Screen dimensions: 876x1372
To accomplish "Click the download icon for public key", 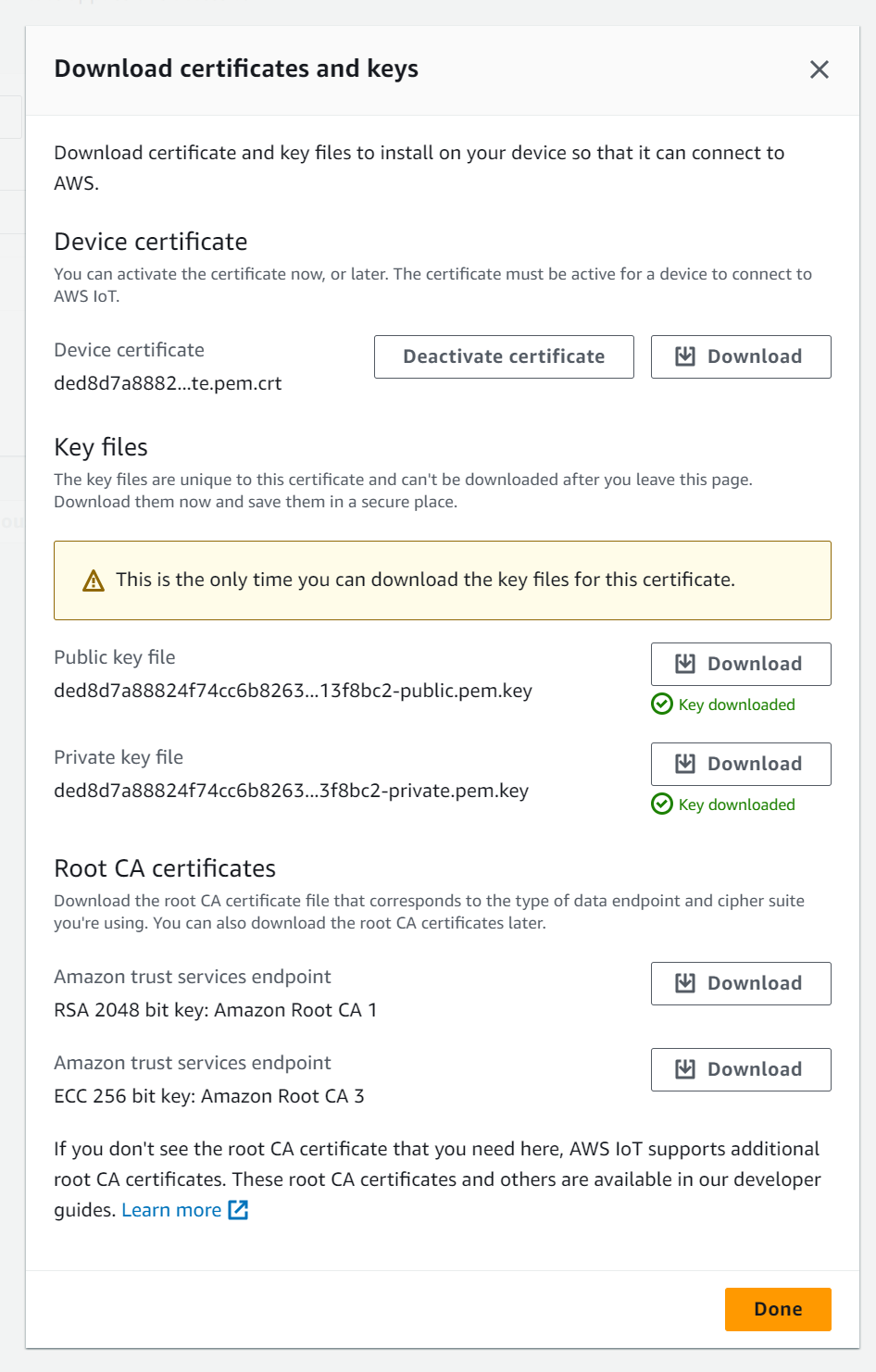I will coord(685,664).
